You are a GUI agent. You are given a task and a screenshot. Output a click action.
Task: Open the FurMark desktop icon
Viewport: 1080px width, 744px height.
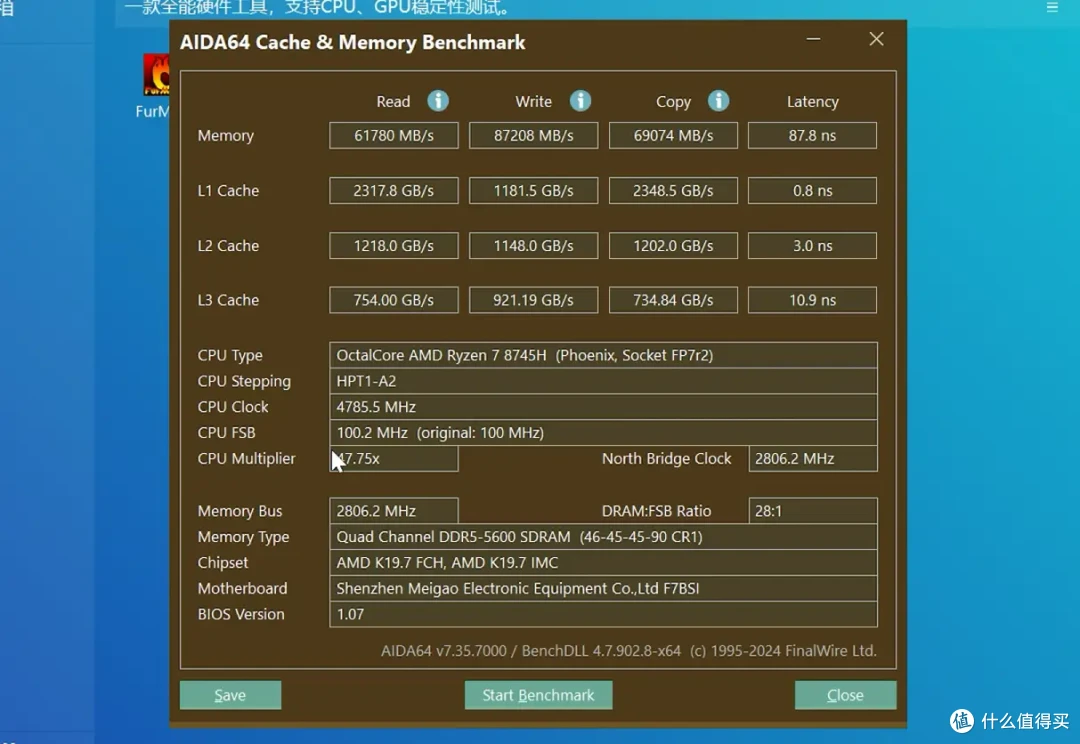point(156,86)
